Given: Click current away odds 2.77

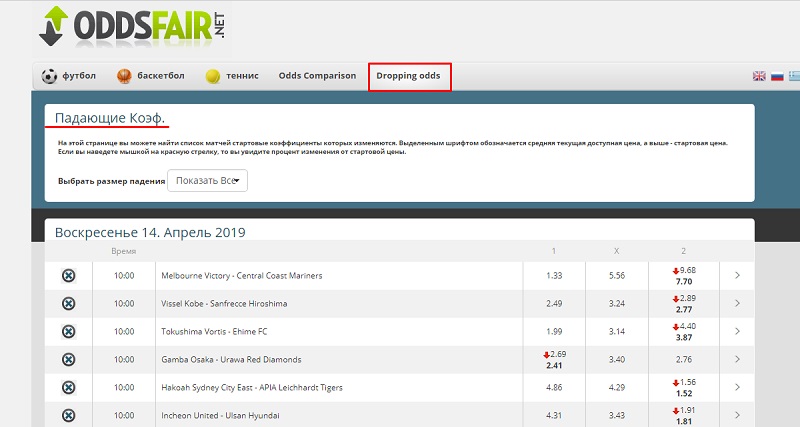Looking at the screenshot, I should (684, 310).
